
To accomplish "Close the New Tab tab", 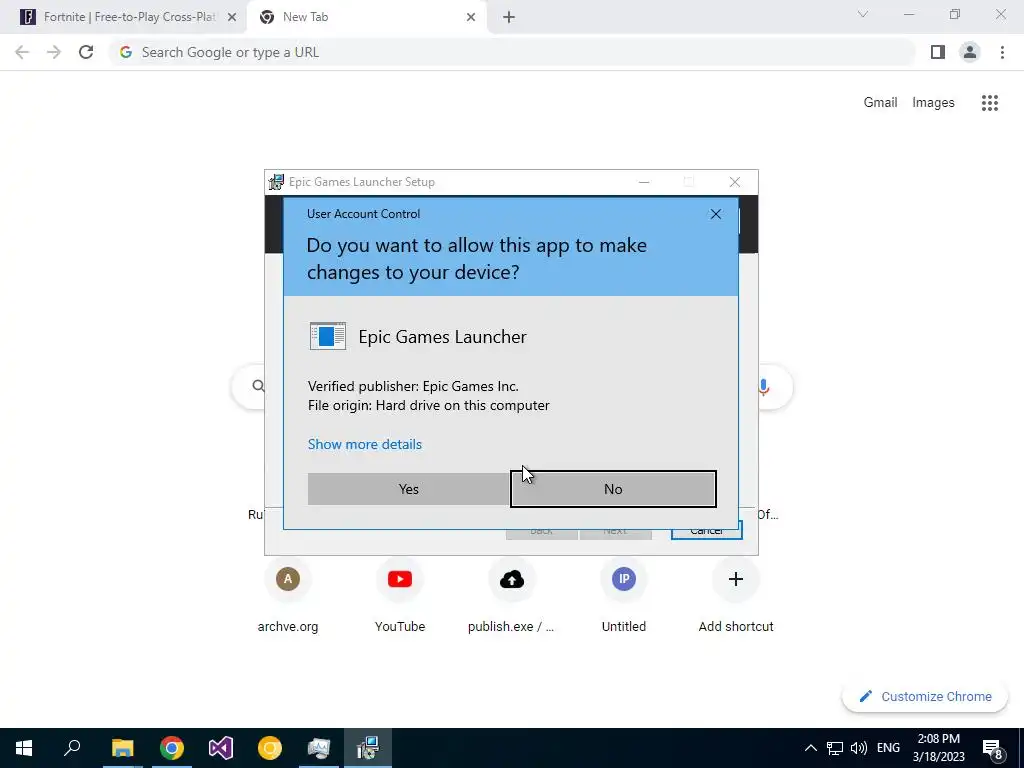I will tap(471, 17).
